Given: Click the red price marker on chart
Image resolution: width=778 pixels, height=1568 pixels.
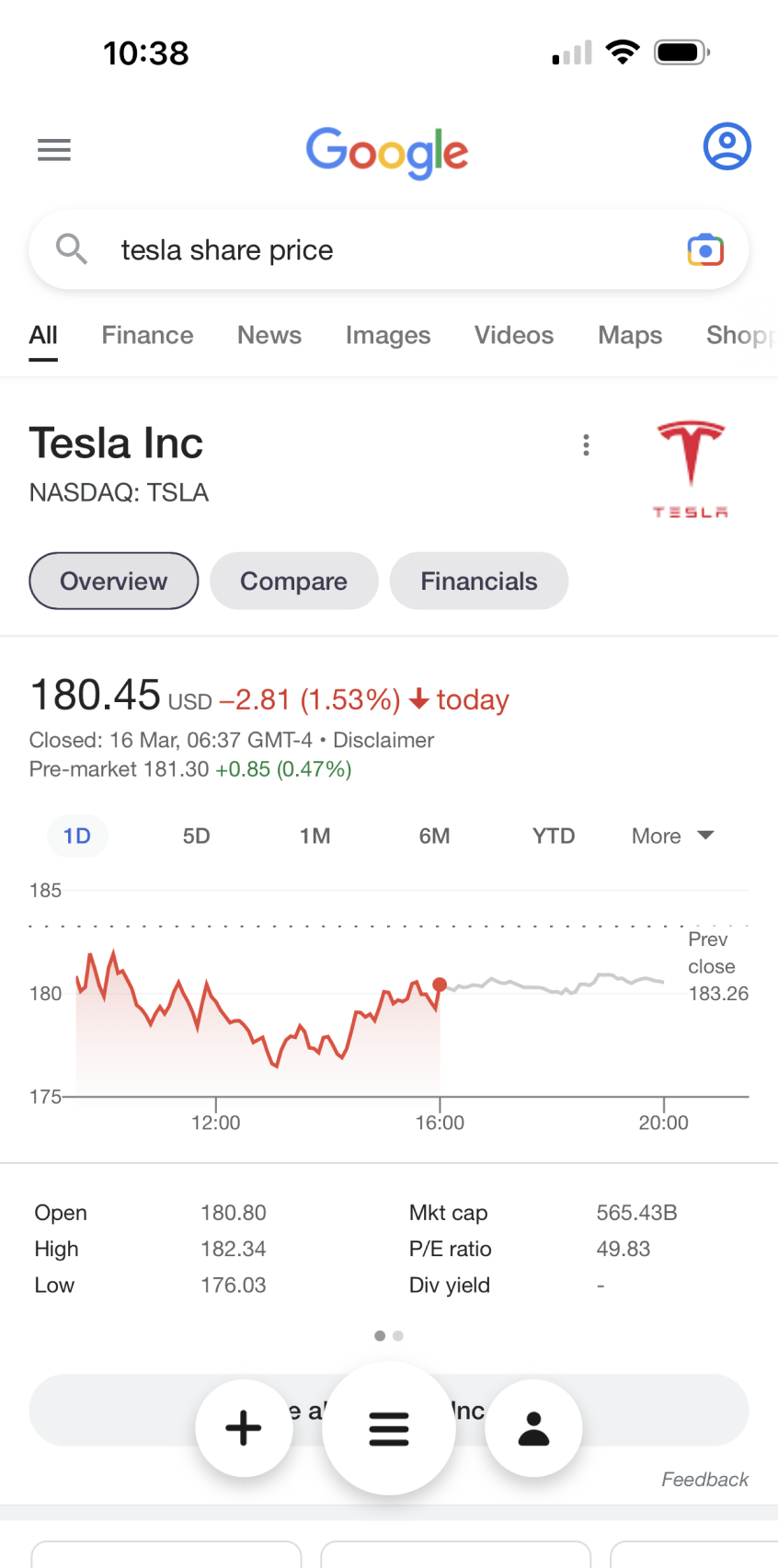Looking at the screenshot, I should pos(440,985).
